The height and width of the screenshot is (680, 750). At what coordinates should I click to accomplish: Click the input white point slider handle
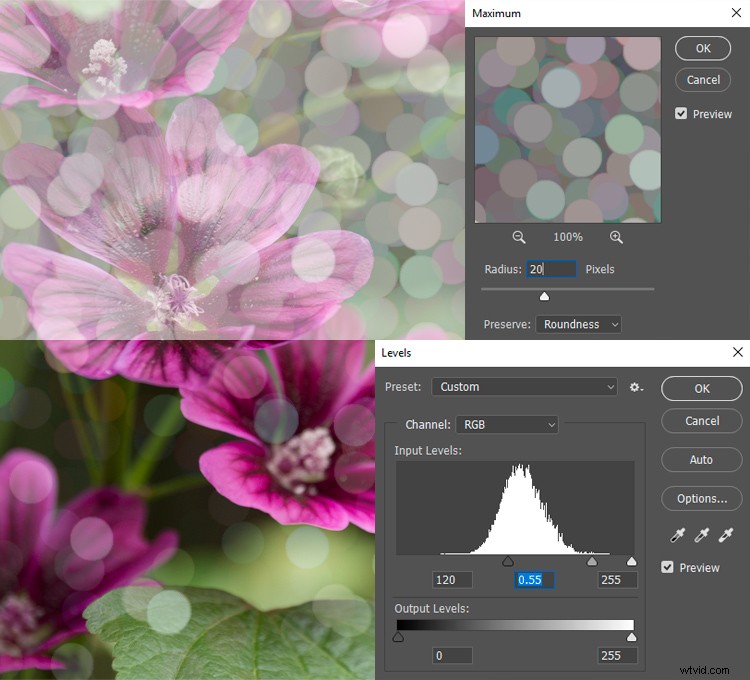[632, 561]
